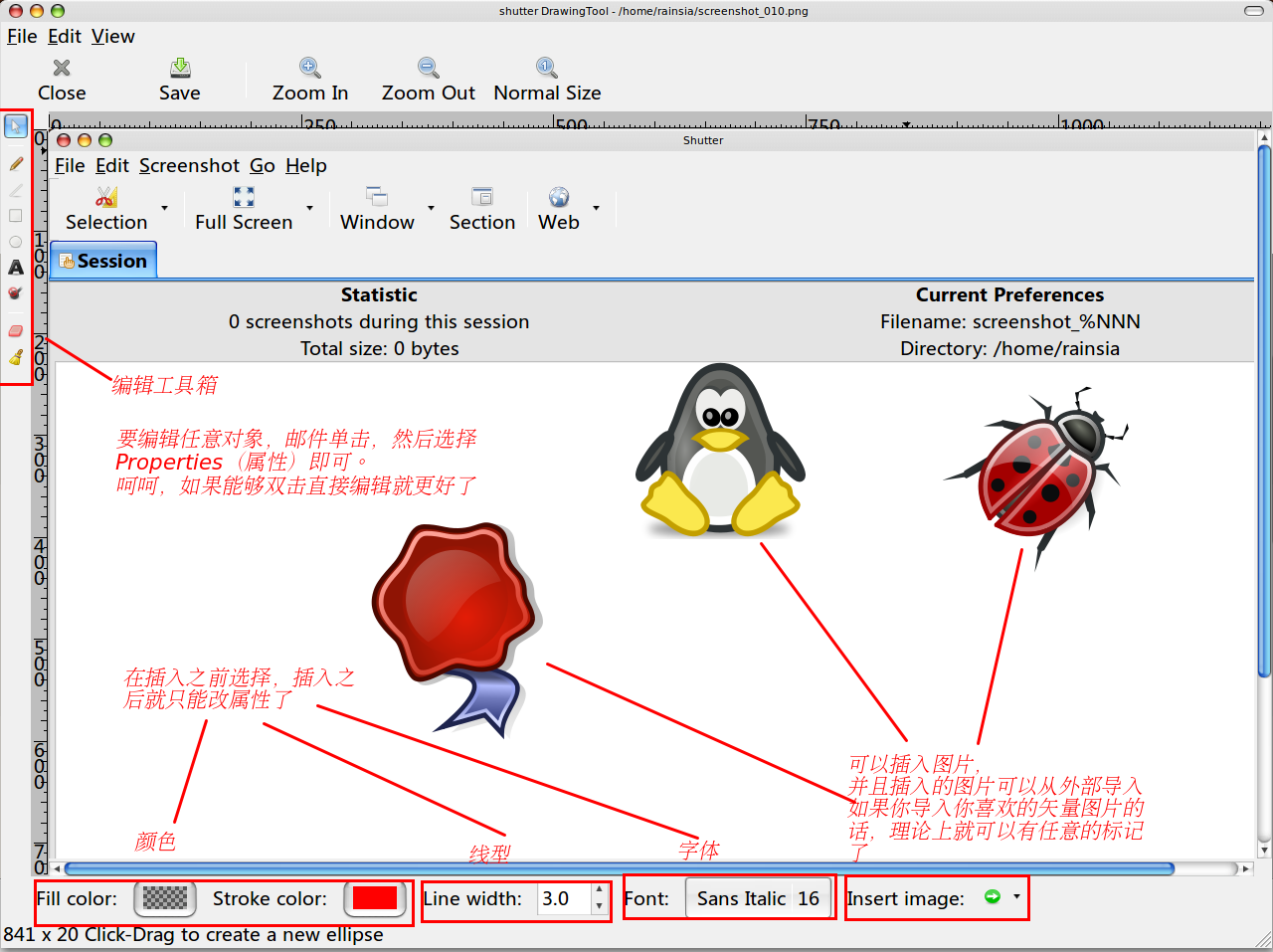
Task: Select the rectangle drawing tool
Action: point(16,215)
